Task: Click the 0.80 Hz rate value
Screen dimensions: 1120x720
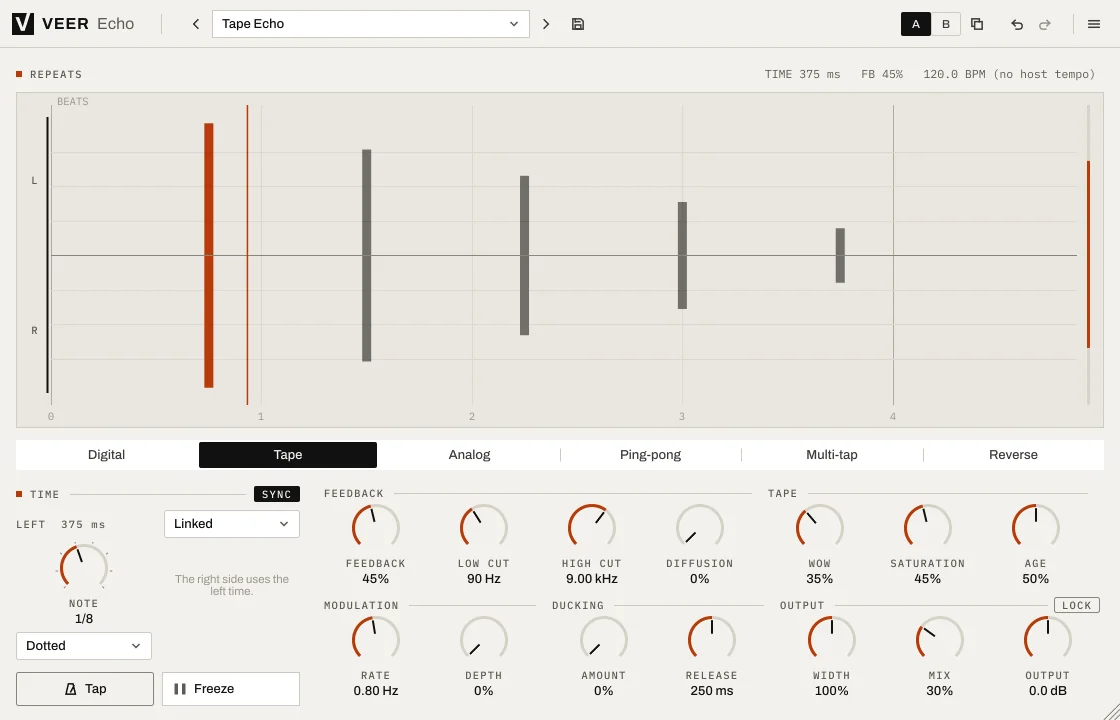Action: [376, 691]
